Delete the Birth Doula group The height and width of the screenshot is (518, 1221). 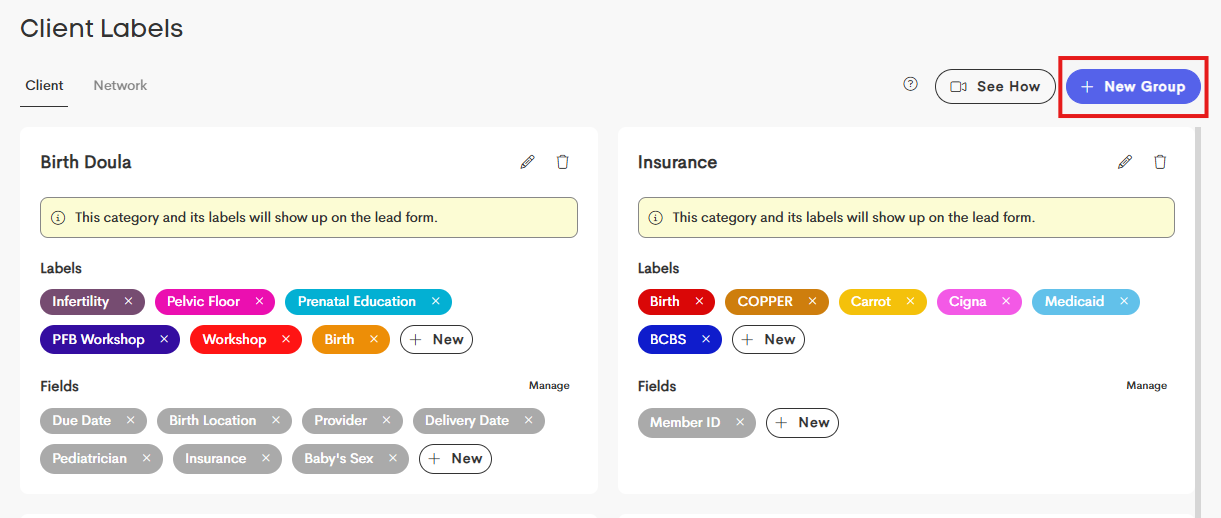pyautogui.click(x=563, y=162)
